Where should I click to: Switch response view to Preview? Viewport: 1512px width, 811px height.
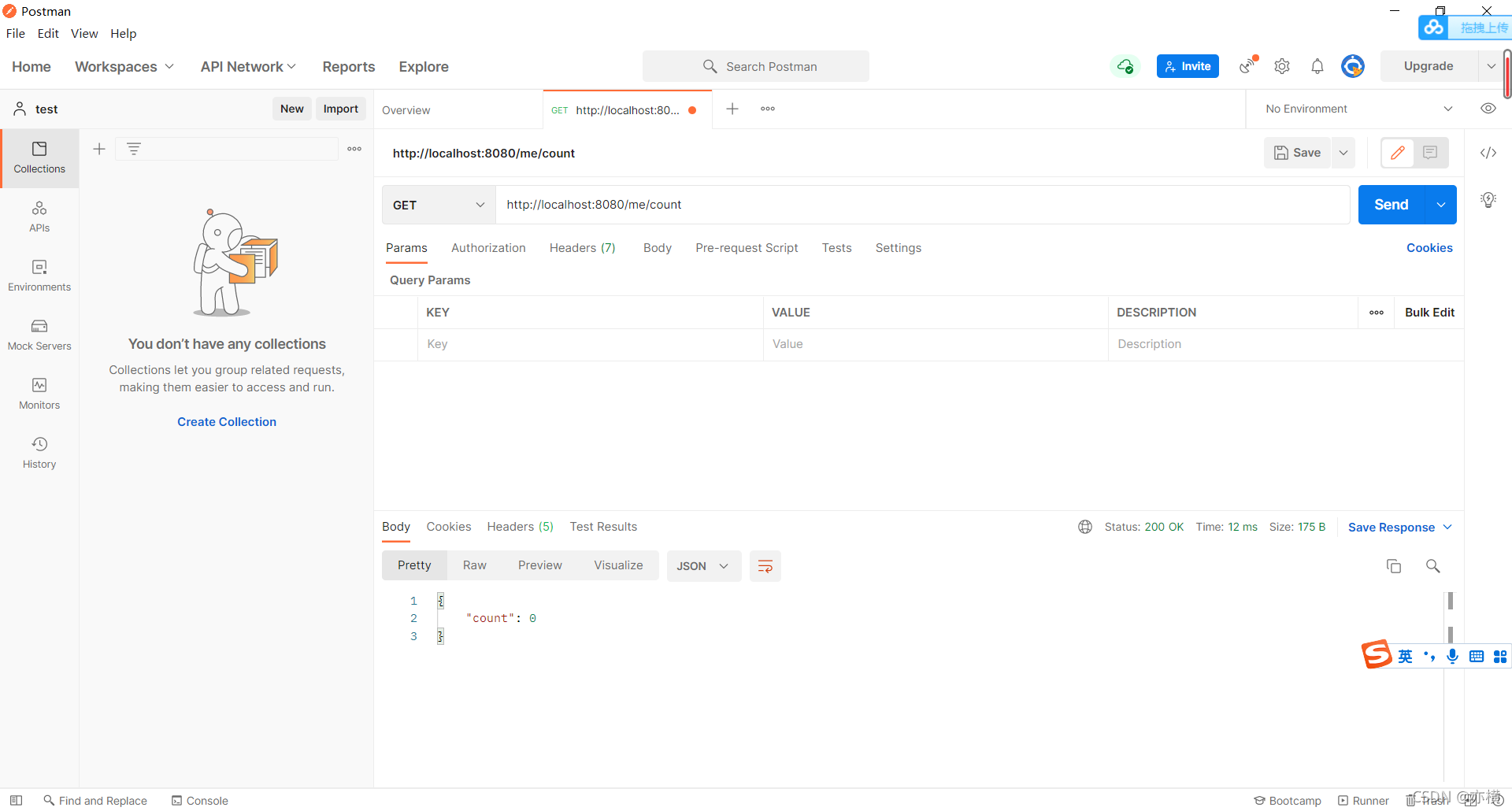(540, 565)
